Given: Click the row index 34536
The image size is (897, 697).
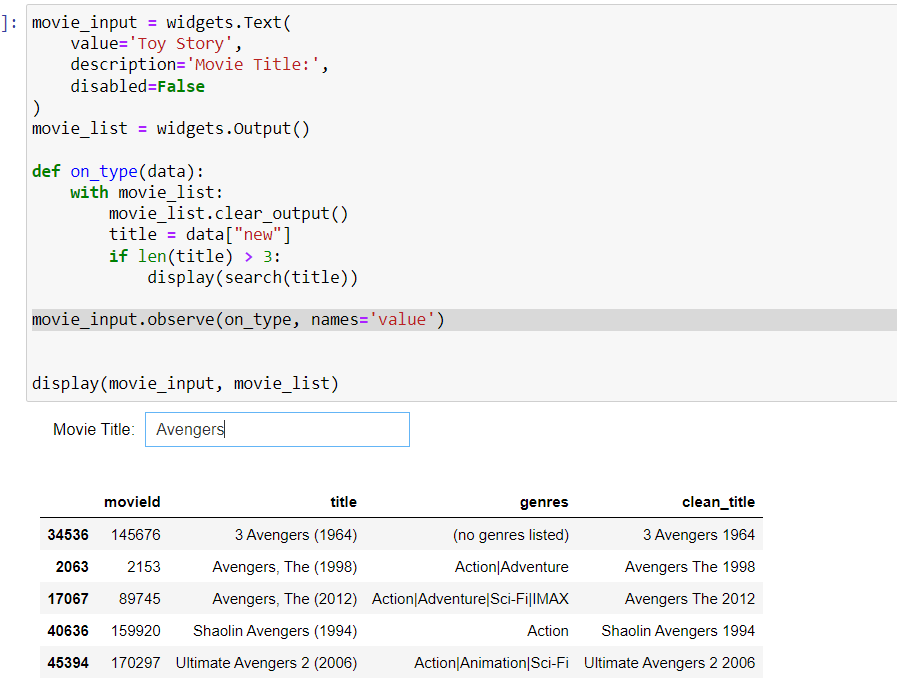Looking at the screenshot, I should click(x=67, y=535).
